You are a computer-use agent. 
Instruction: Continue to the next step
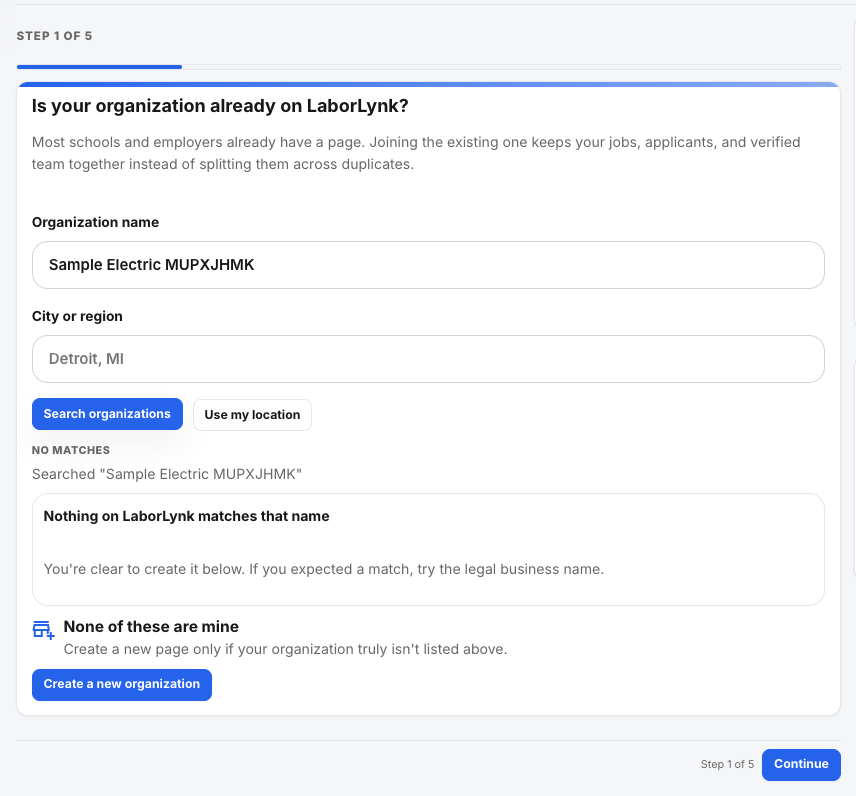(x=801, y=764)
